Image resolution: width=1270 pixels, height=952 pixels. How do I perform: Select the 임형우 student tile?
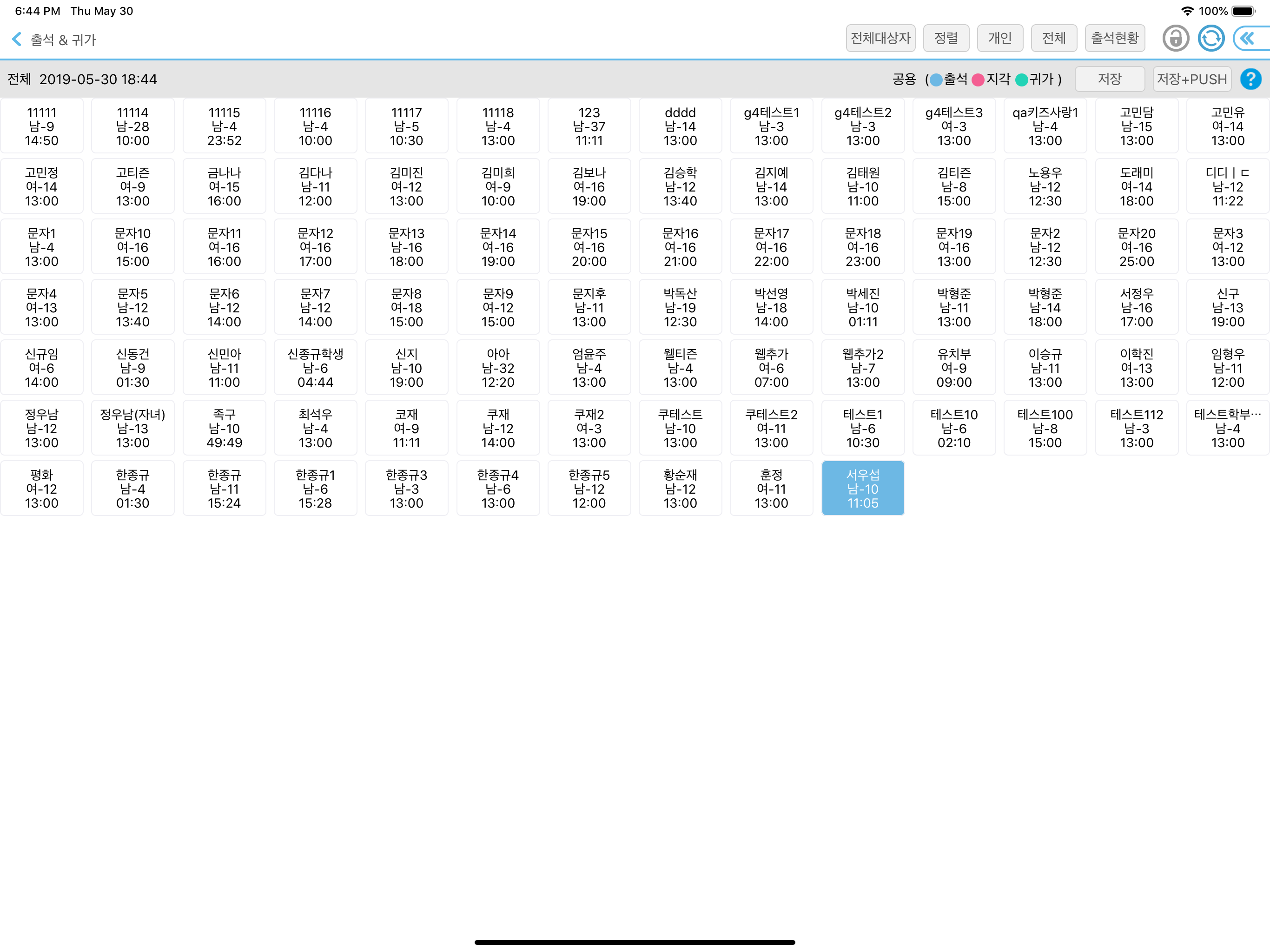[1228, 368]
